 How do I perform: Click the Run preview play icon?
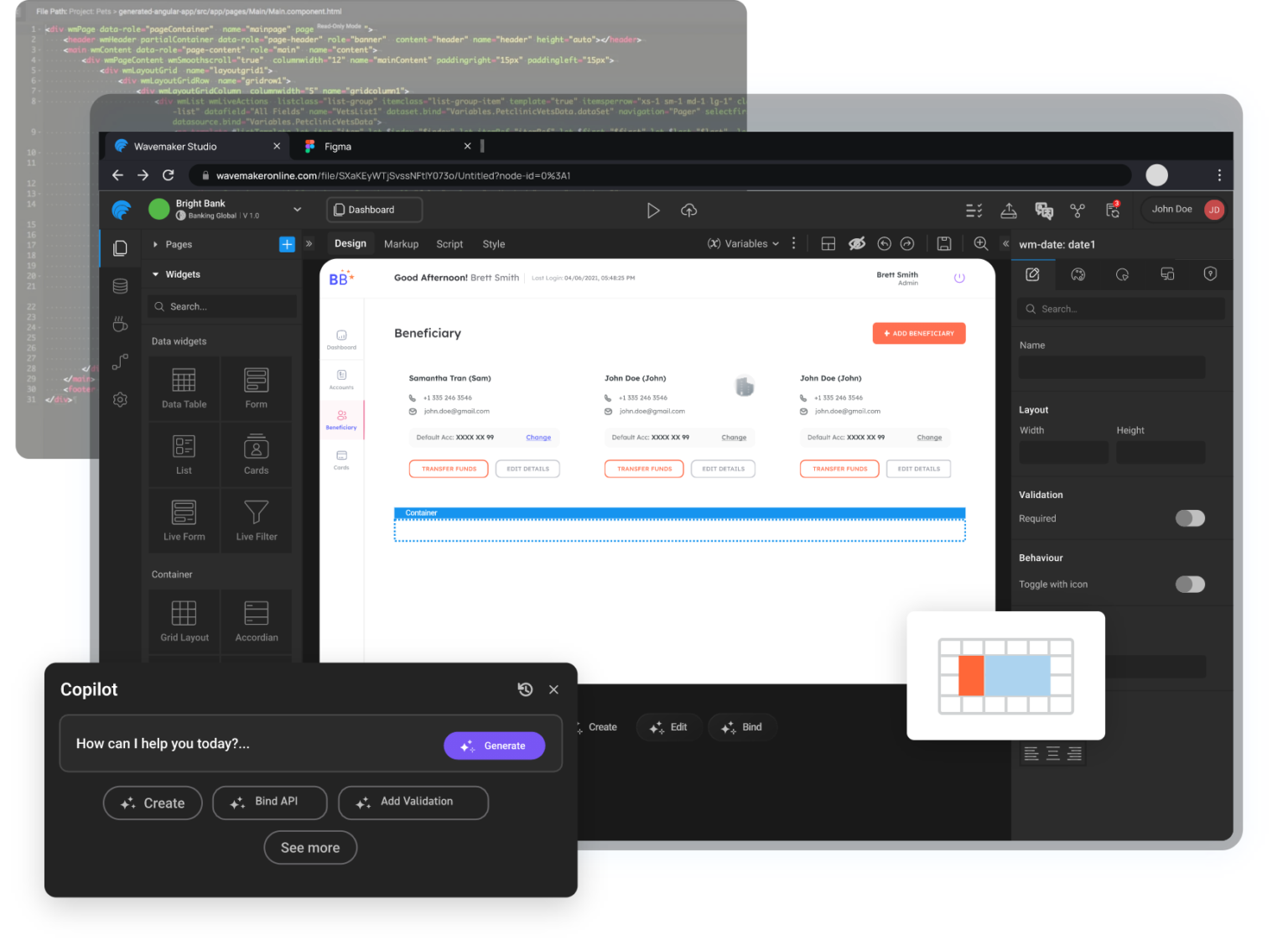coord(652,210)
